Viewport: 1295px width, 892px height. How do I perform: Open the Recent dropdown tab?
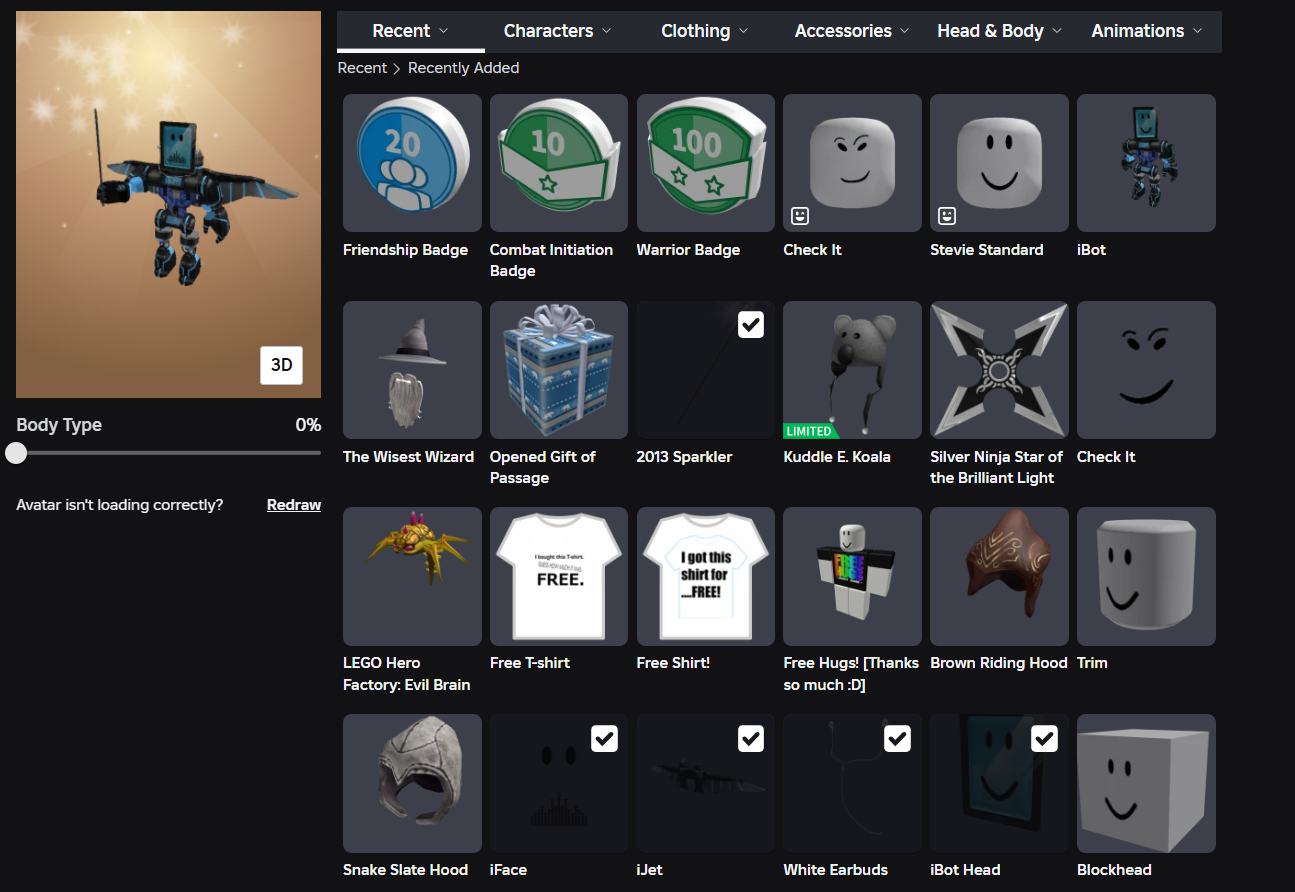411,31
